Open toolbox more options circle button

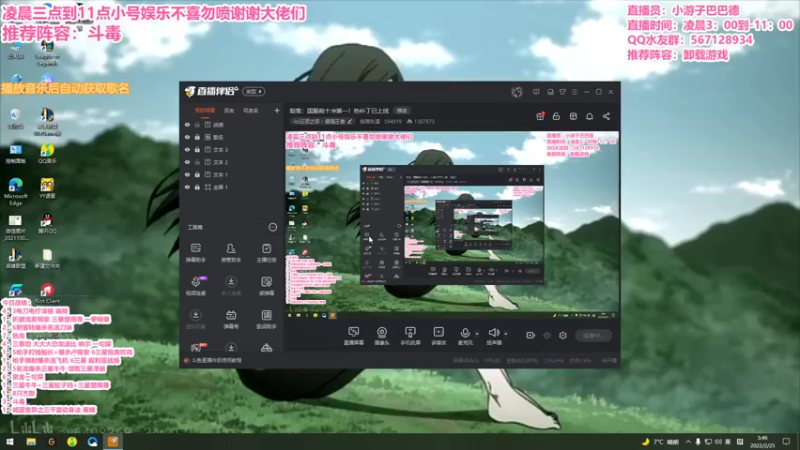[272, 227]
